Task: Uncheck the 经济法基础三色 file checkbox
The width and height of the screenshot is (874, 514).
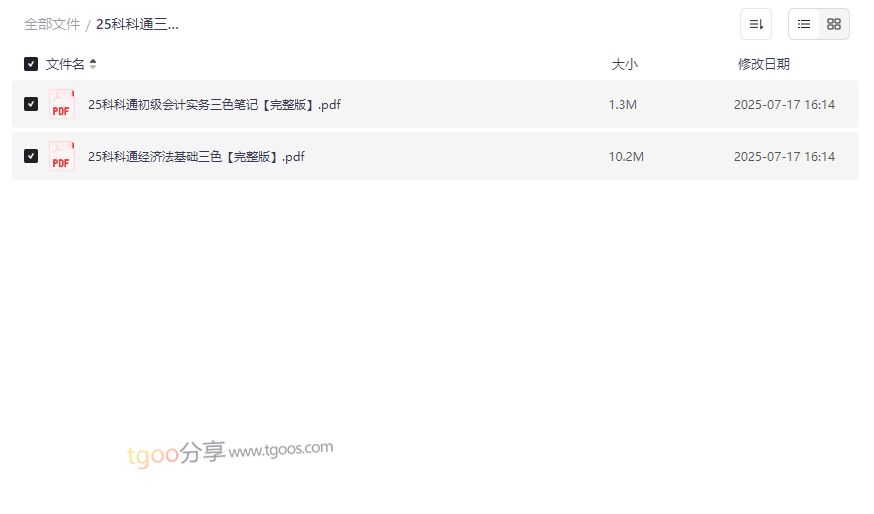Action: tap(31, 156)
